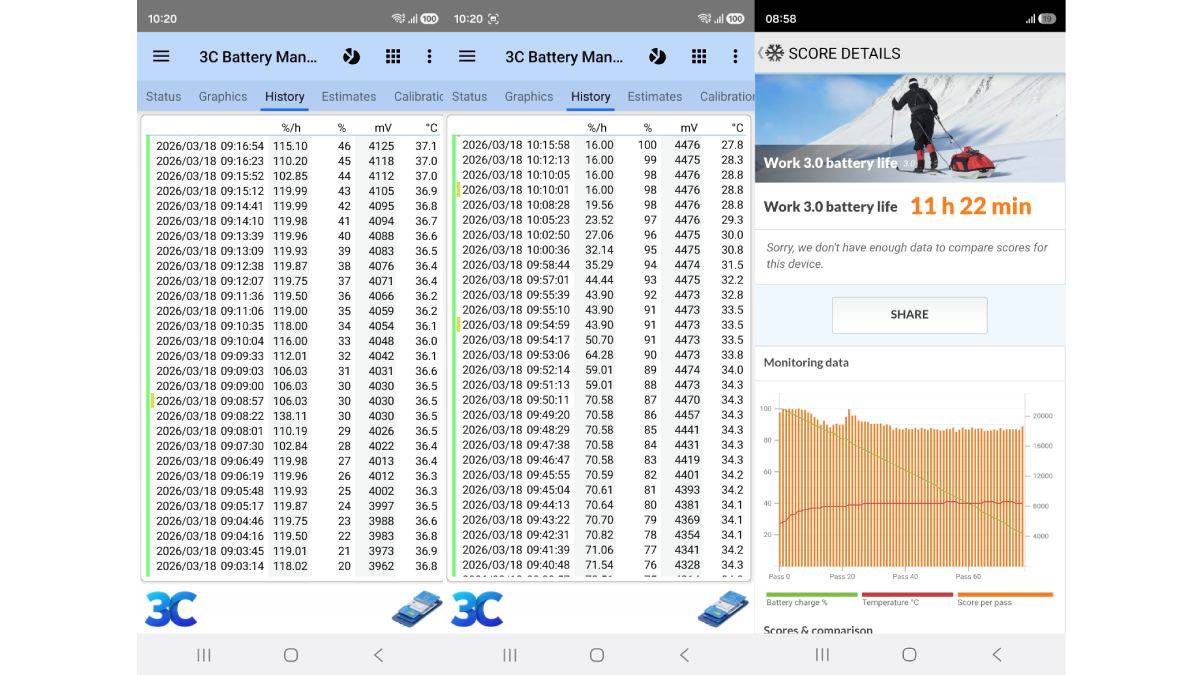This screenshot has height=675, width=1200.
Task: Open grid apps icon in left 3C toolbar
Action: 393,57
